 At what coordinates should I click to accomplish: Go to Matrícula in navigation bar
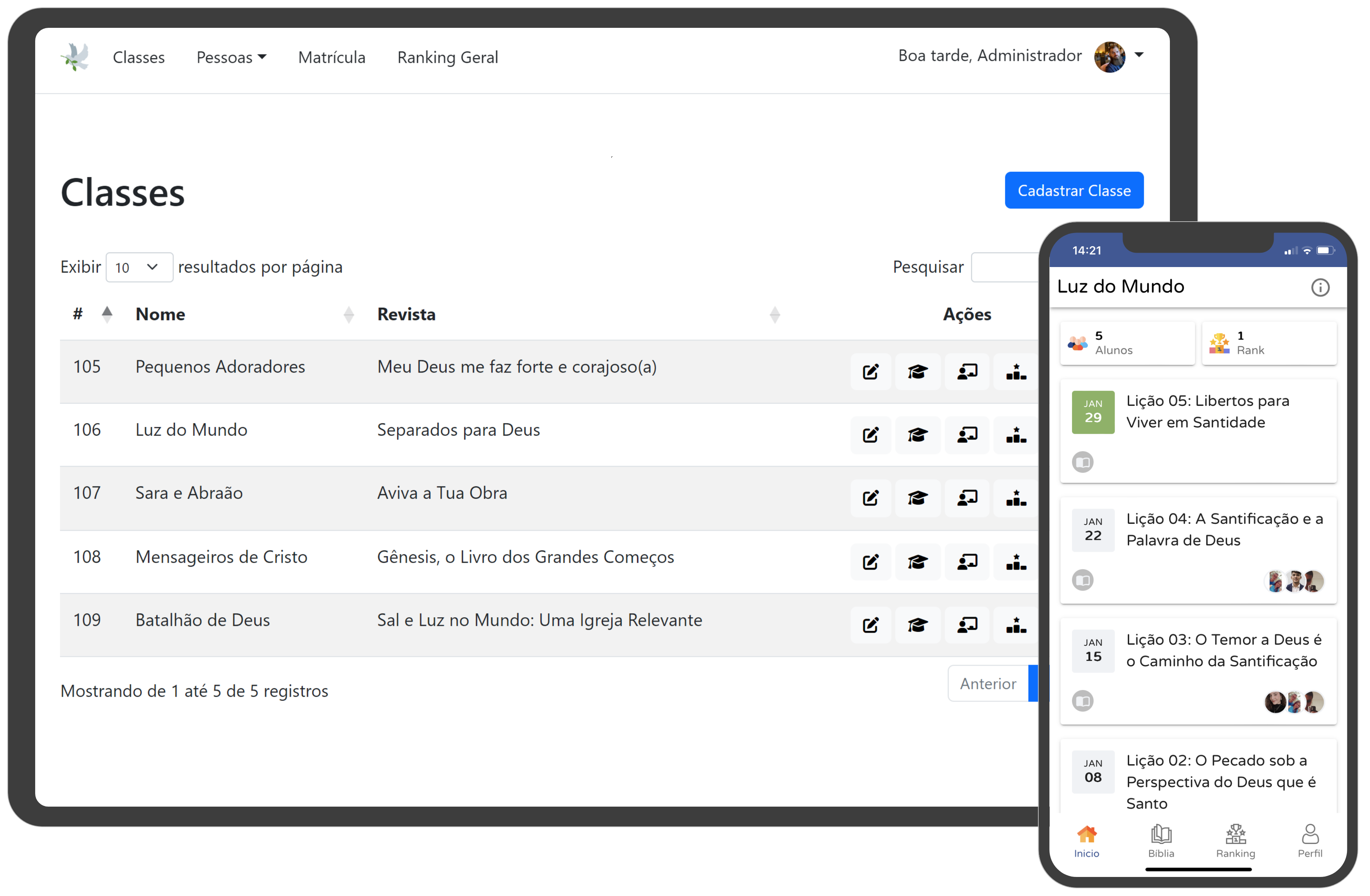coord(332,57)
